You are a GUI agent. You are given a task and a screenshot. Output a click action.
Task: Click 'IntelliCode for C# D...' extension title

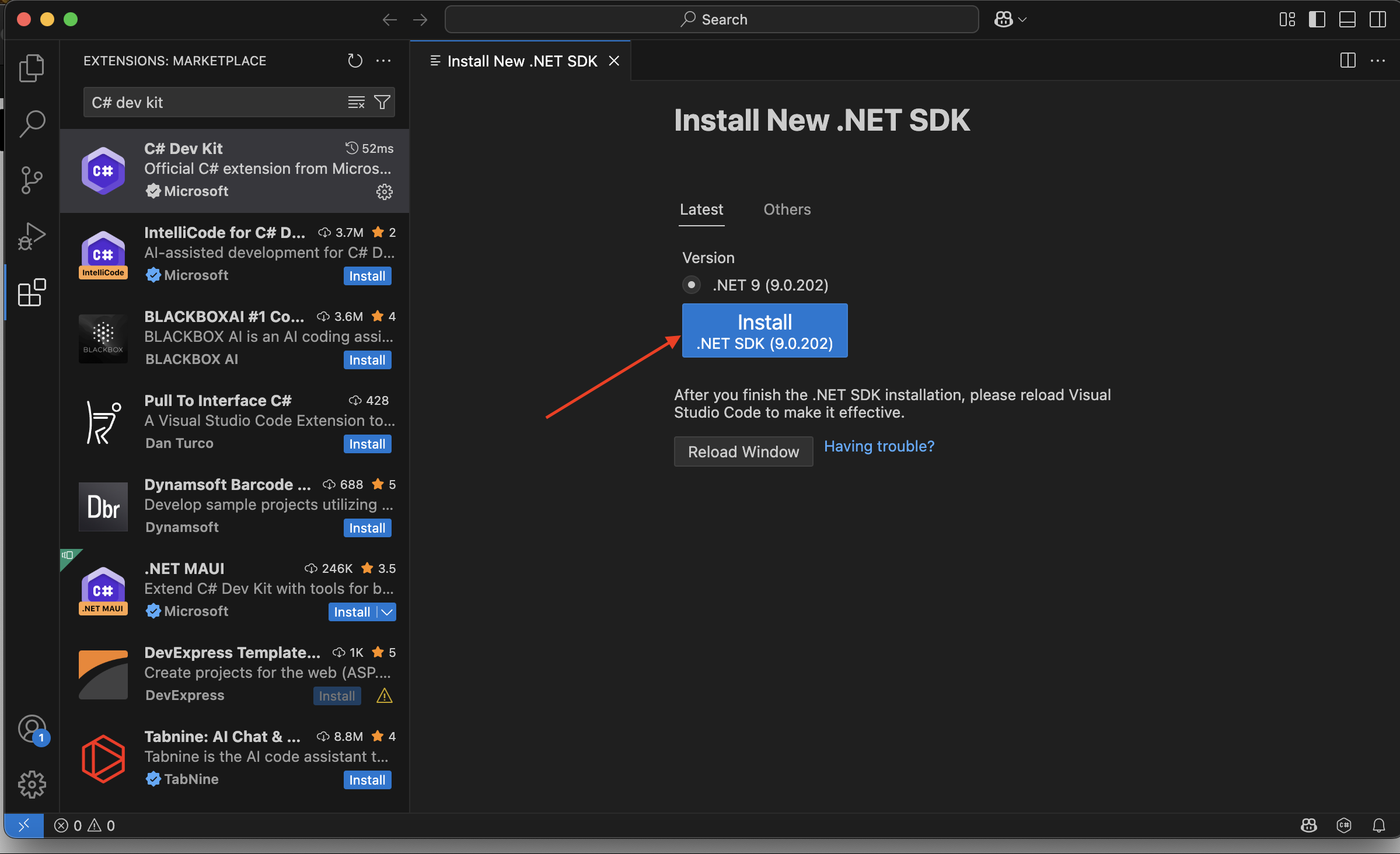(x=225, y=233)
